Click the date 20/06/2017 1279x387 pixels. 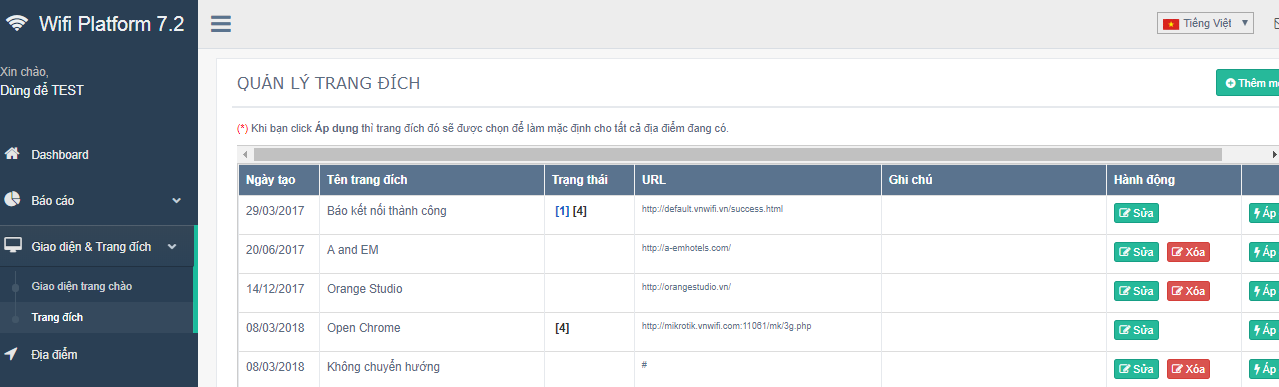(x=274, y=250)
